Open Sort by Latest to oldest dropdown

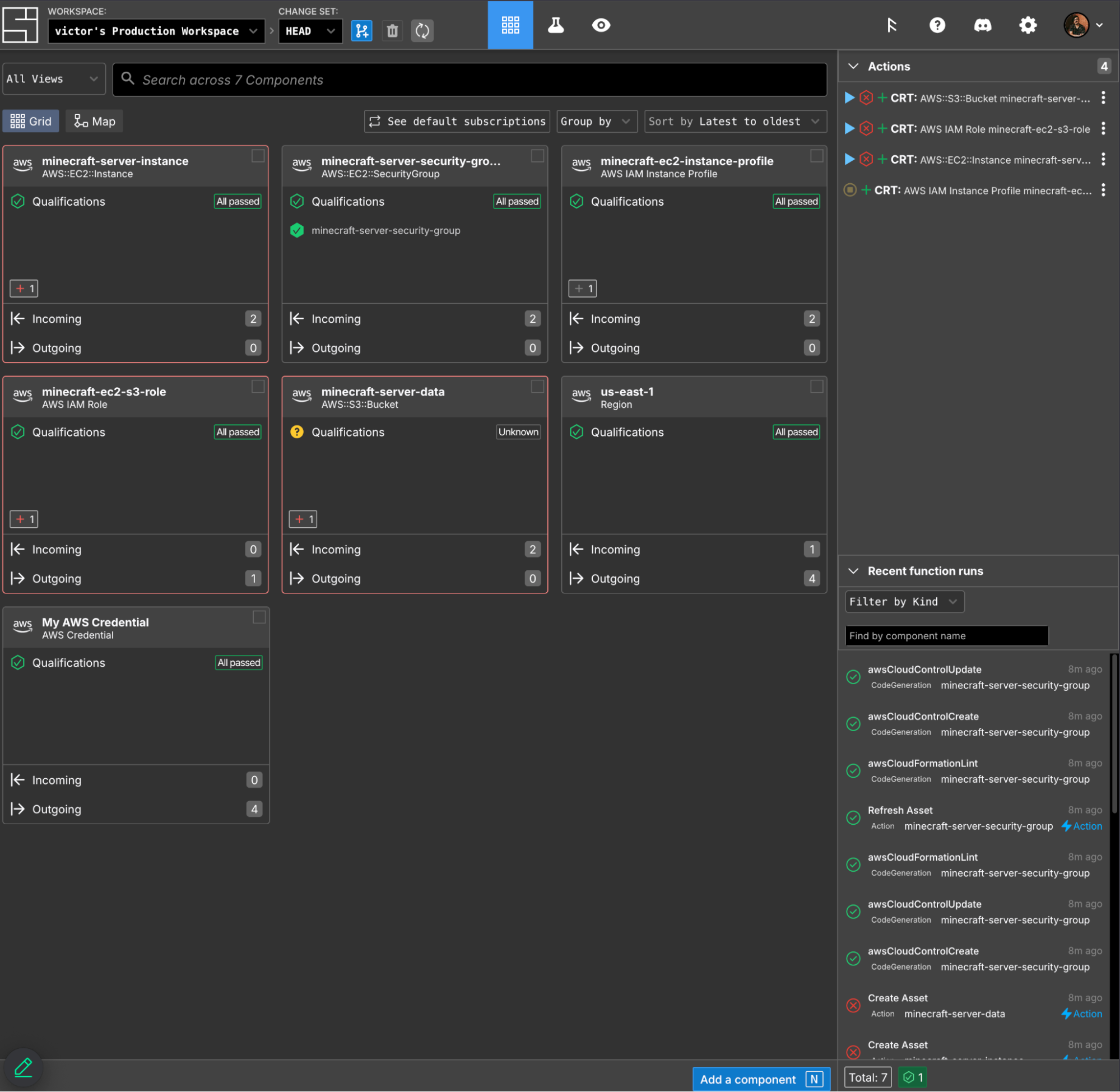(735, 122)
